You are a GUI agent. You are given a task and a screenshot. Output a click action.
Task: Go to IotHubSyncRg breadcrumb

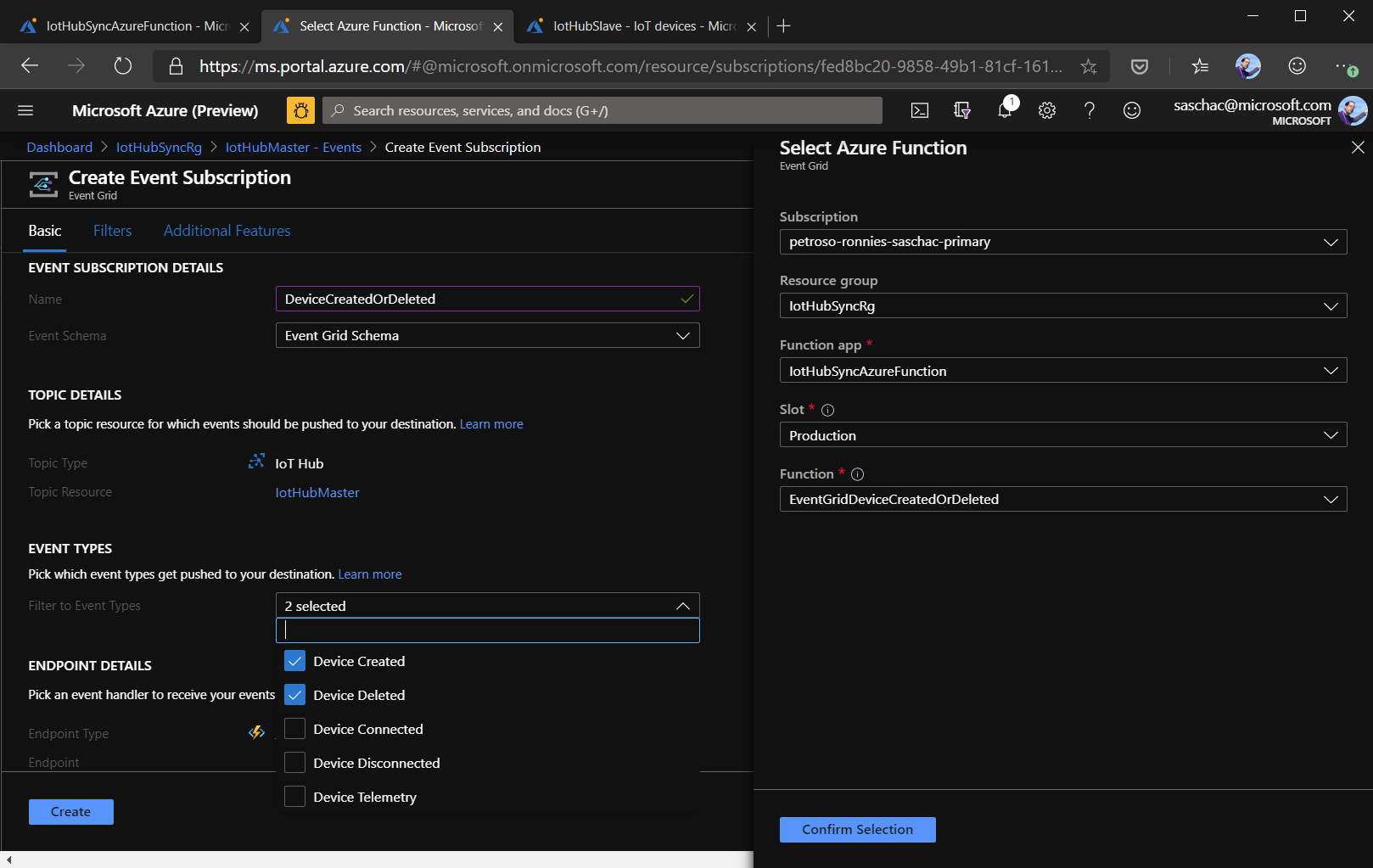(159, 148)
